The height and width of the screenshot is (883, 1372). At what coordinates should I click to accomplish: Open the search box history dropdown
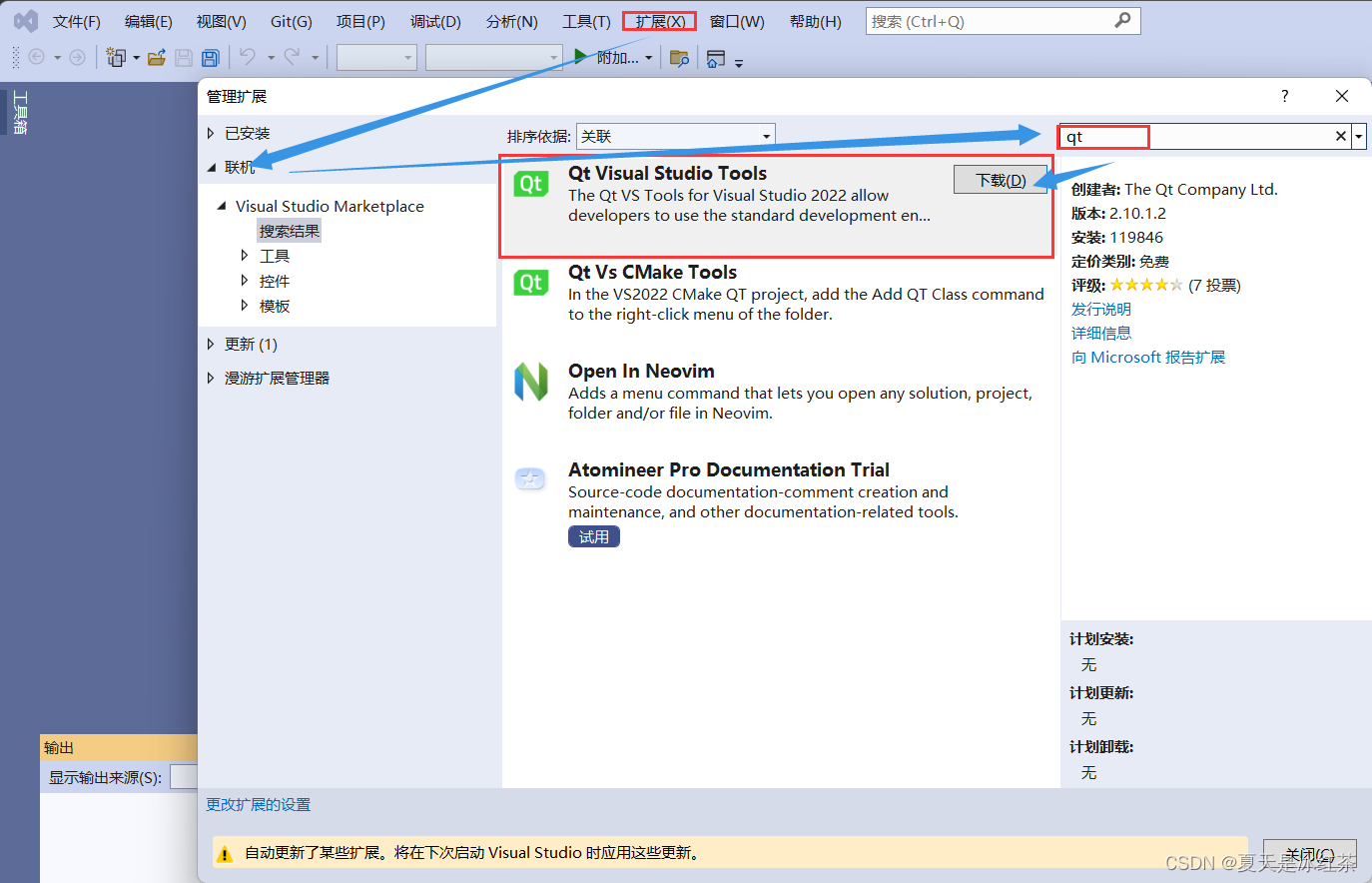click(x=1359, y=136)
